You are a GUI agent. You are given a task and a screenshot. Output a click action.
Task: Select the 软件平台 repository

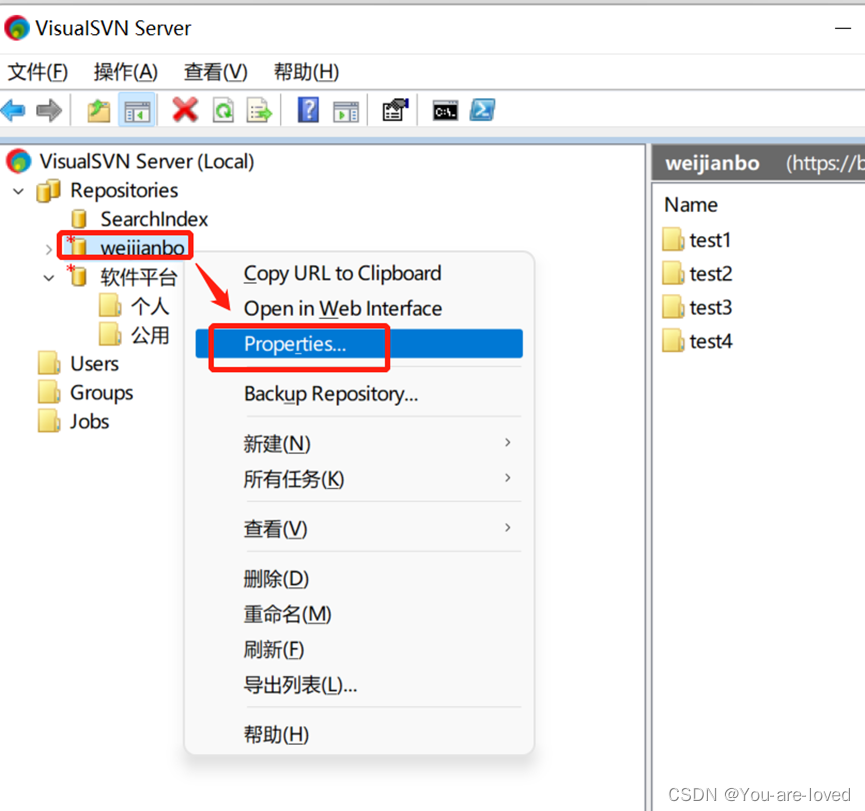coord(138,277)
